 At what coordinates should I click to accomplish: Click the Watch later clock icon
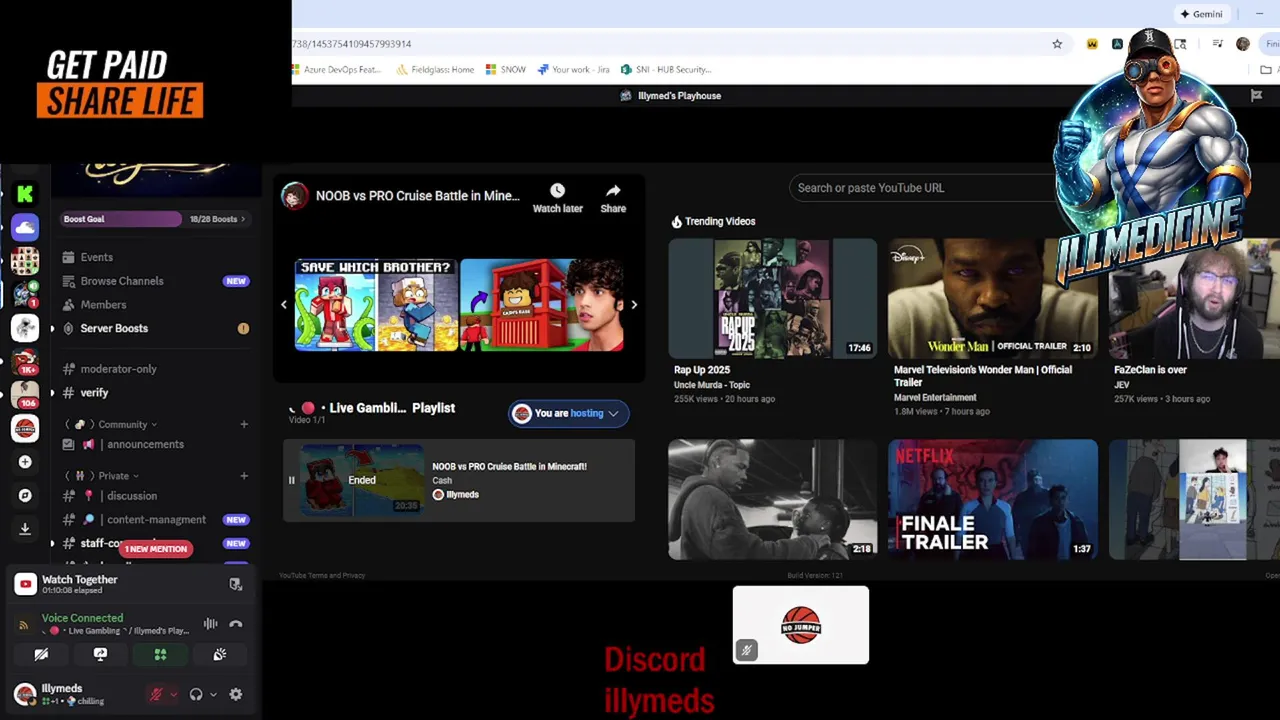tap(557, 190)
